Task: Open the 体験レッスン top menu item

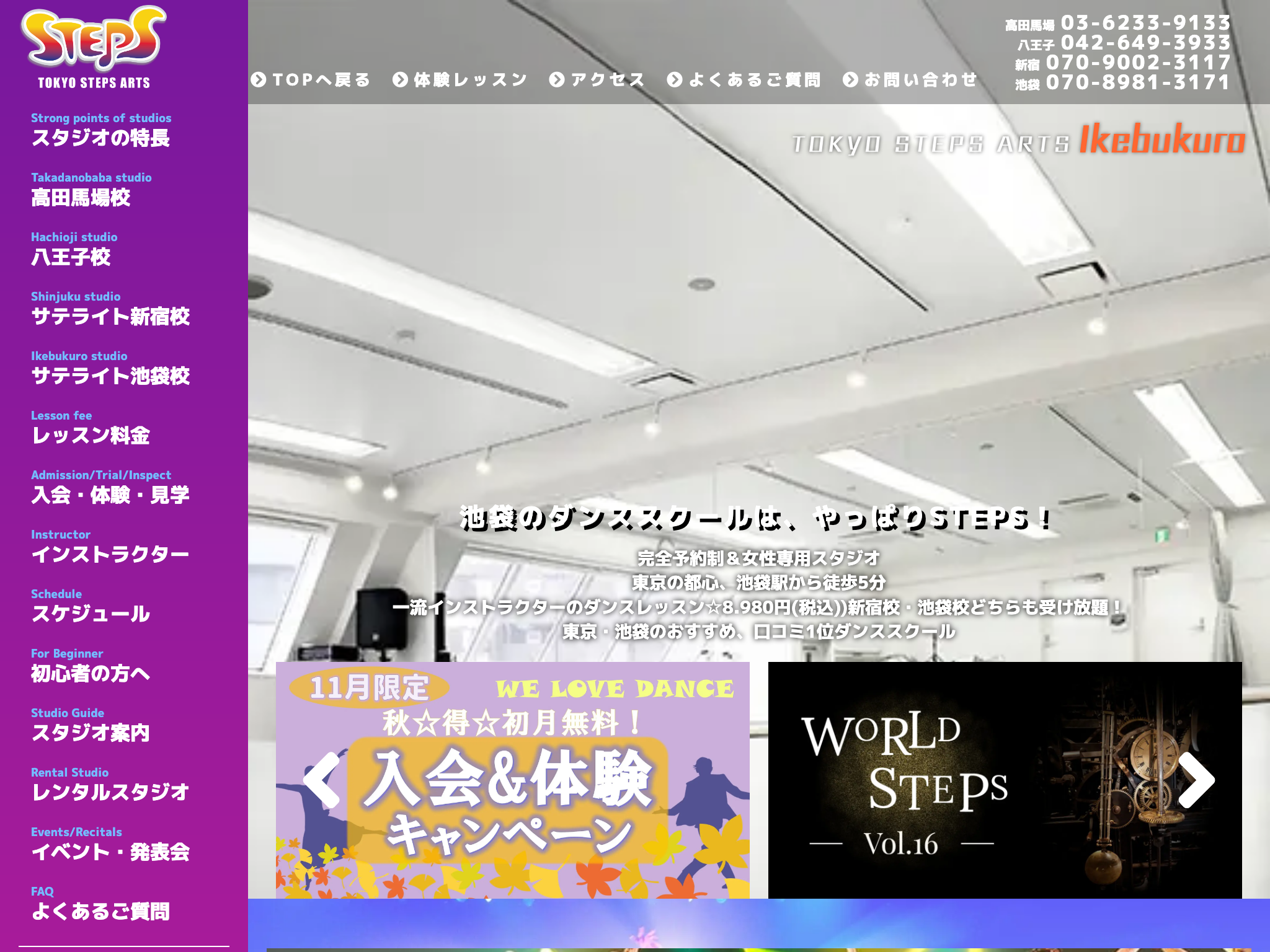Action: (x=470, y=80)
